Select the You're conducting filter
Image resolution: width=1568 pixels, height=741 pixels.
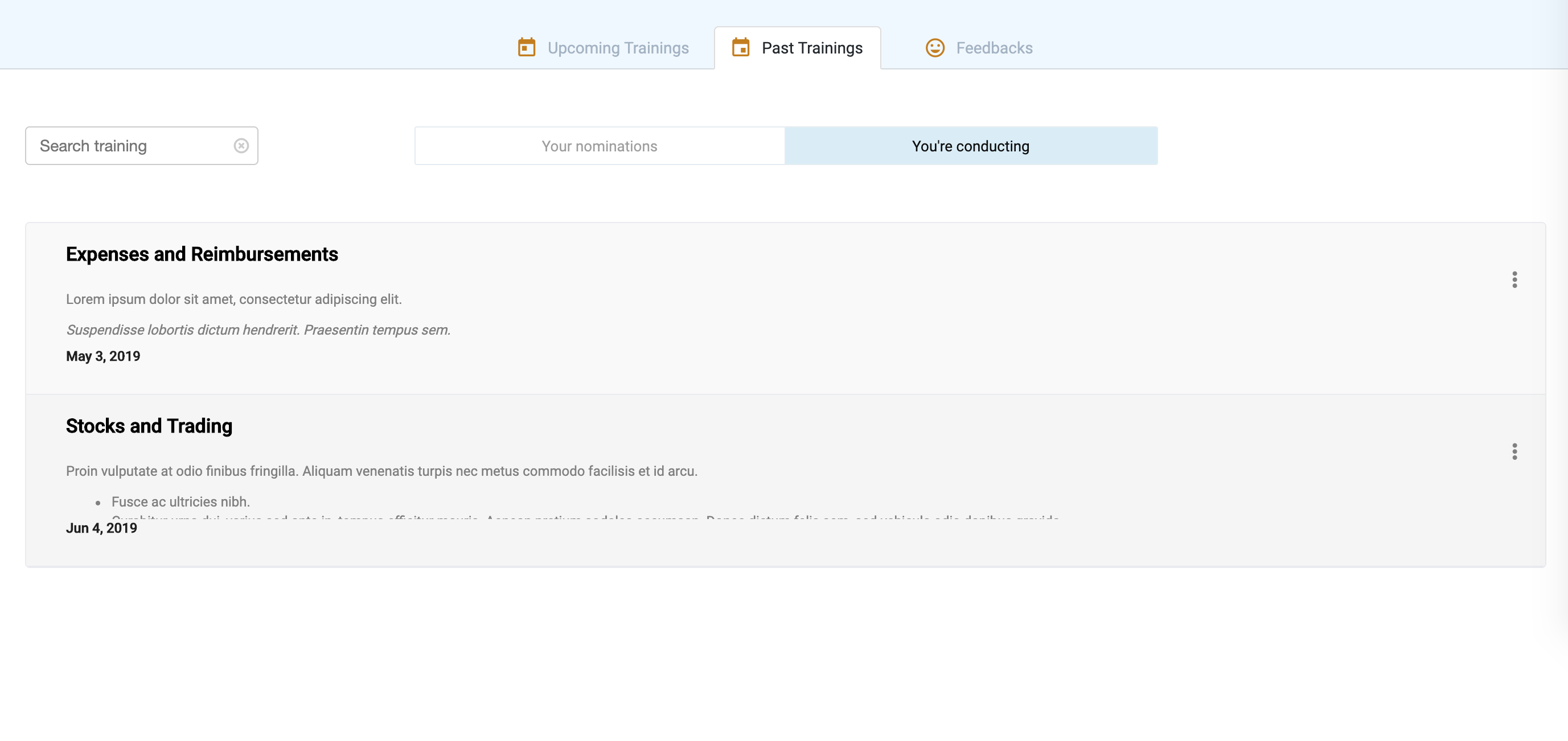point(971,146)
